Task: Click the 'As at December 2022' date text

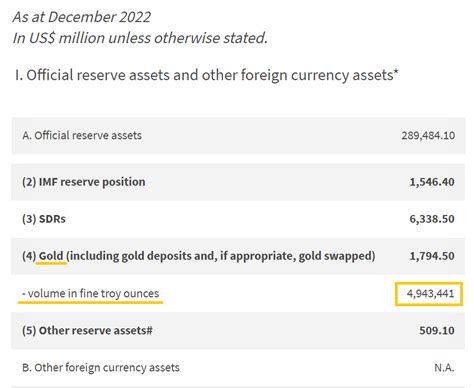Action: [x=82, y=17]
